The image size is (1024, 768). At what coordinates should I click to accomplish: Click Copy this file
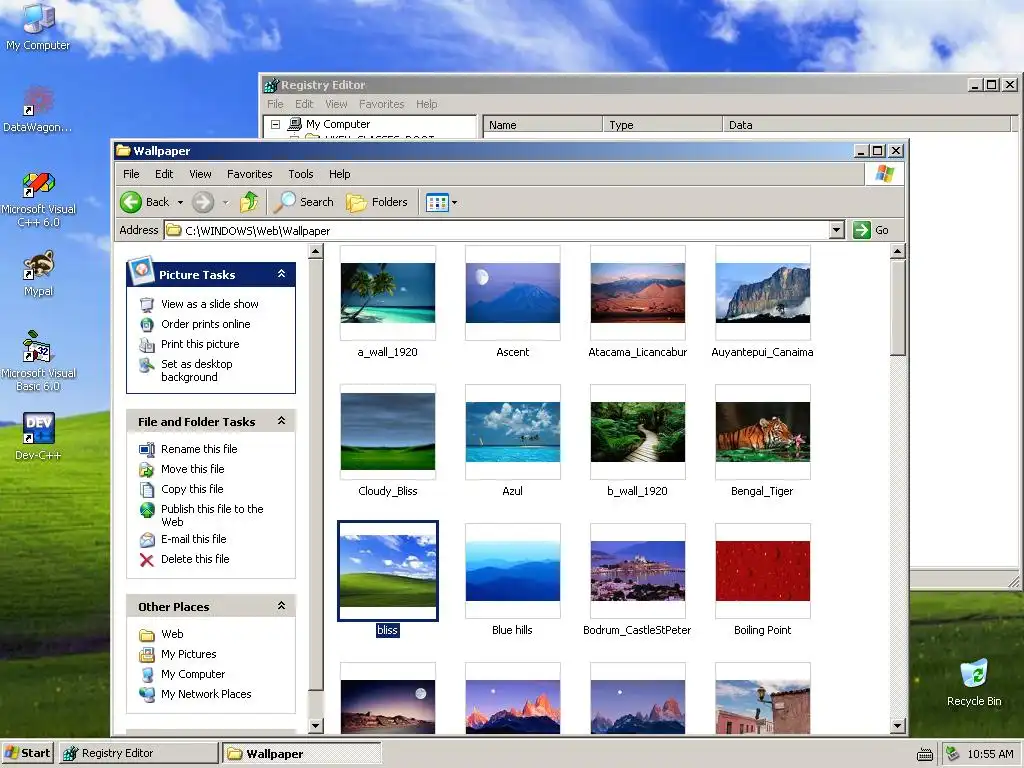click(192, 489)
